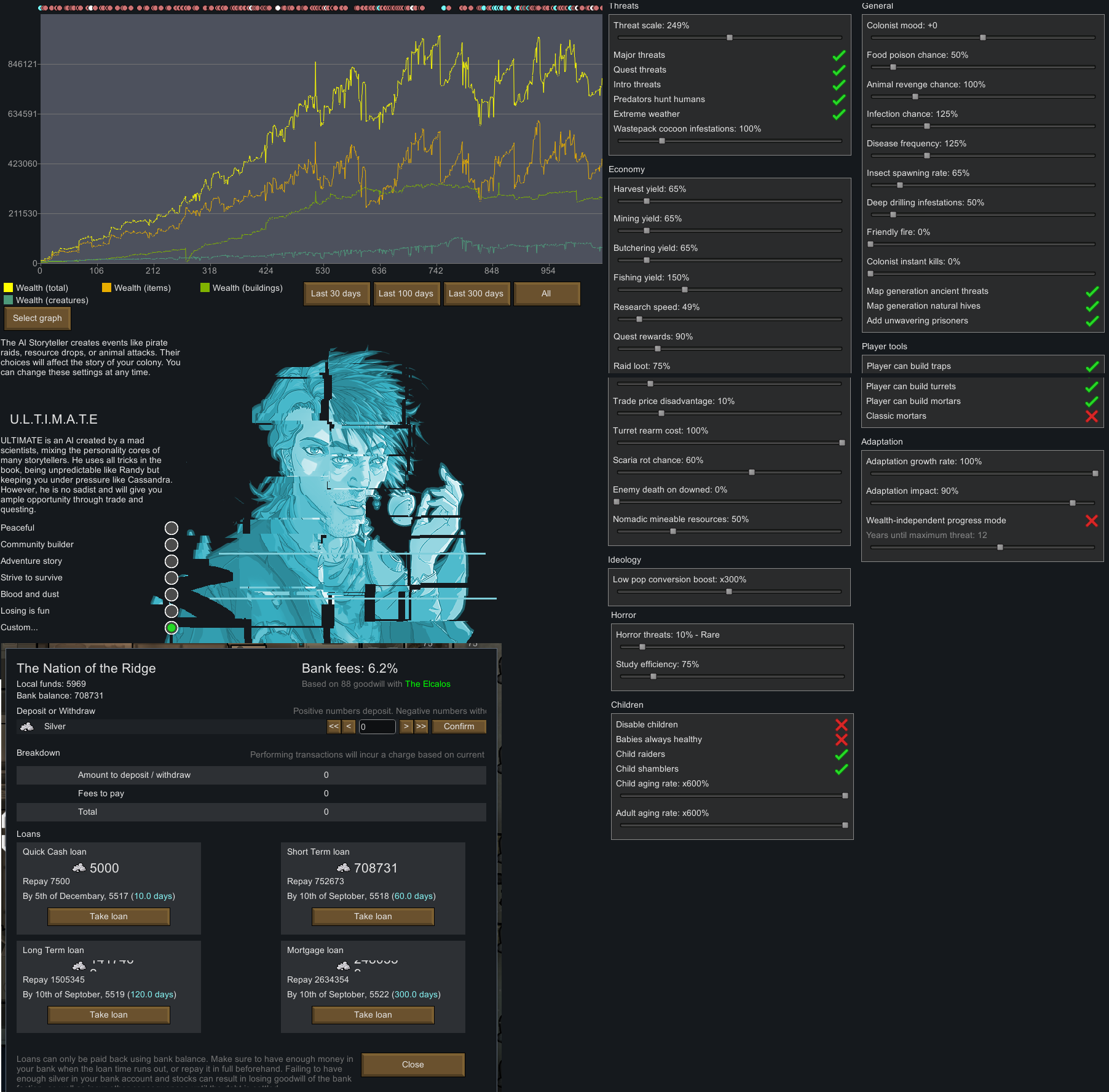Screen dimensions: 1109x1092
Task: Toggle the Major threats green checkmark
Action: 839,55
